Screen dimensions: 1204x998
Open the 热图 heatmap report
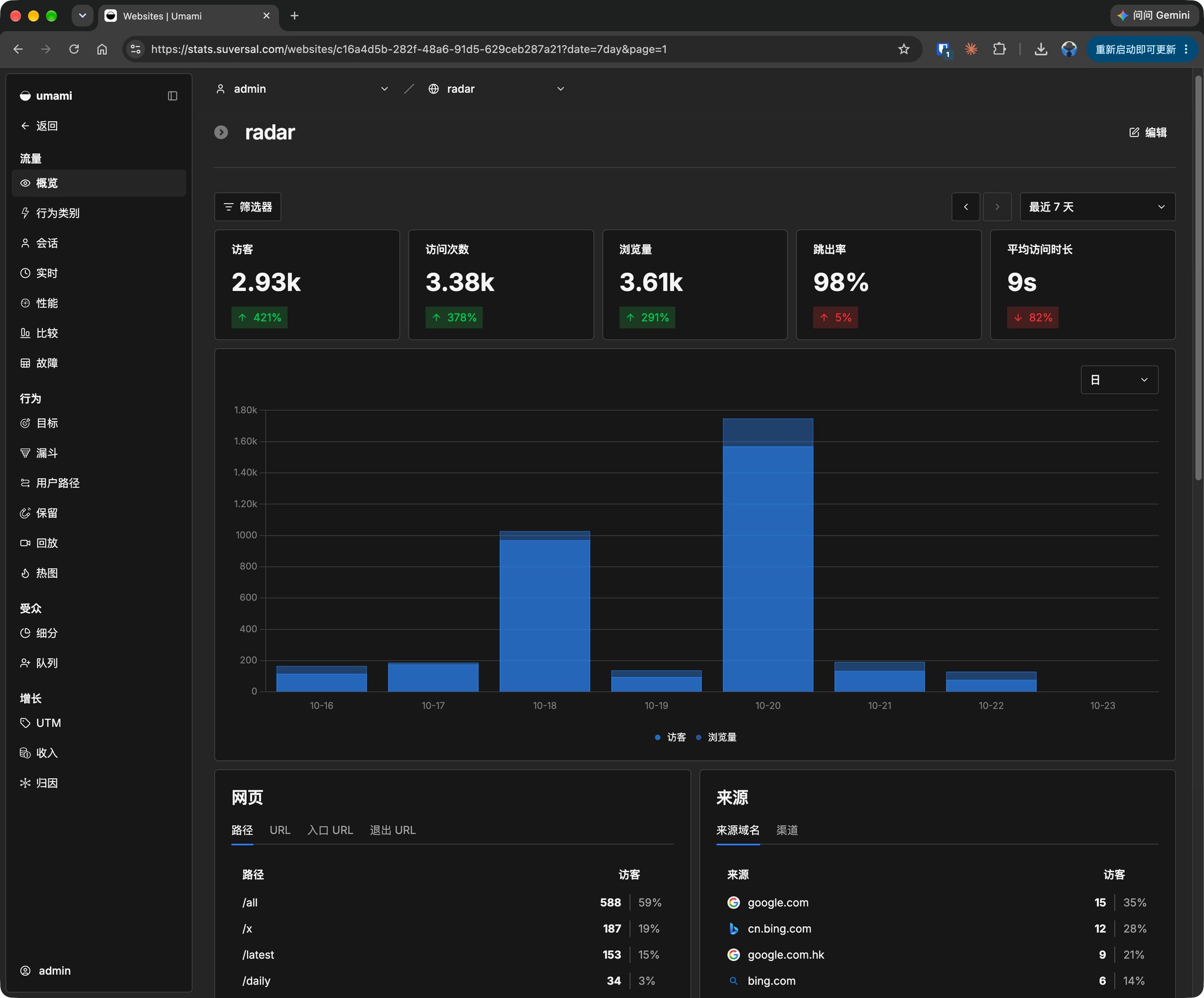[99, 573]
